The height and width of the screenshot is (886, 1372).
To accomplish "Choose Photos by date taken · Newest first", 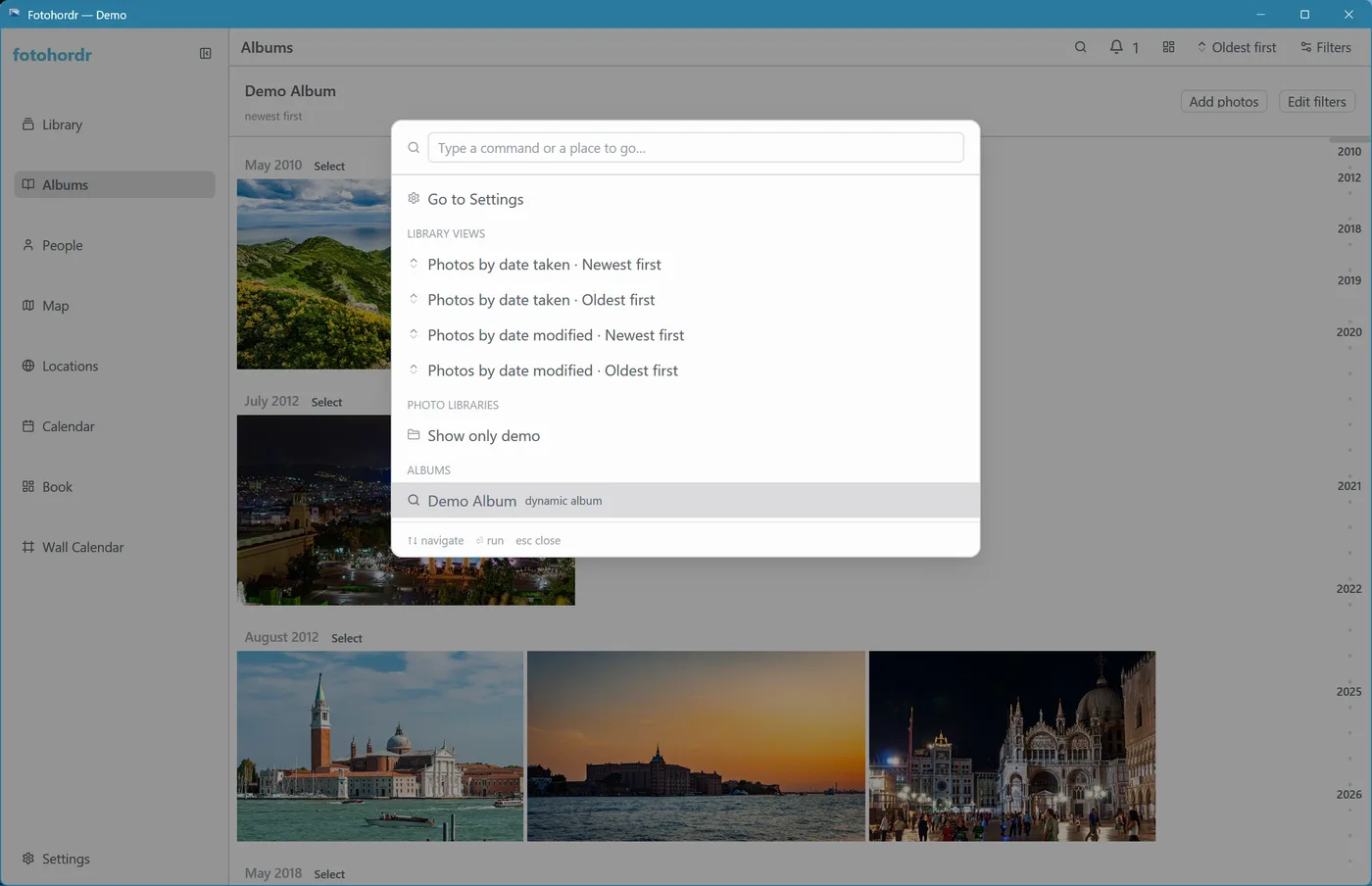I will [685, 265].
